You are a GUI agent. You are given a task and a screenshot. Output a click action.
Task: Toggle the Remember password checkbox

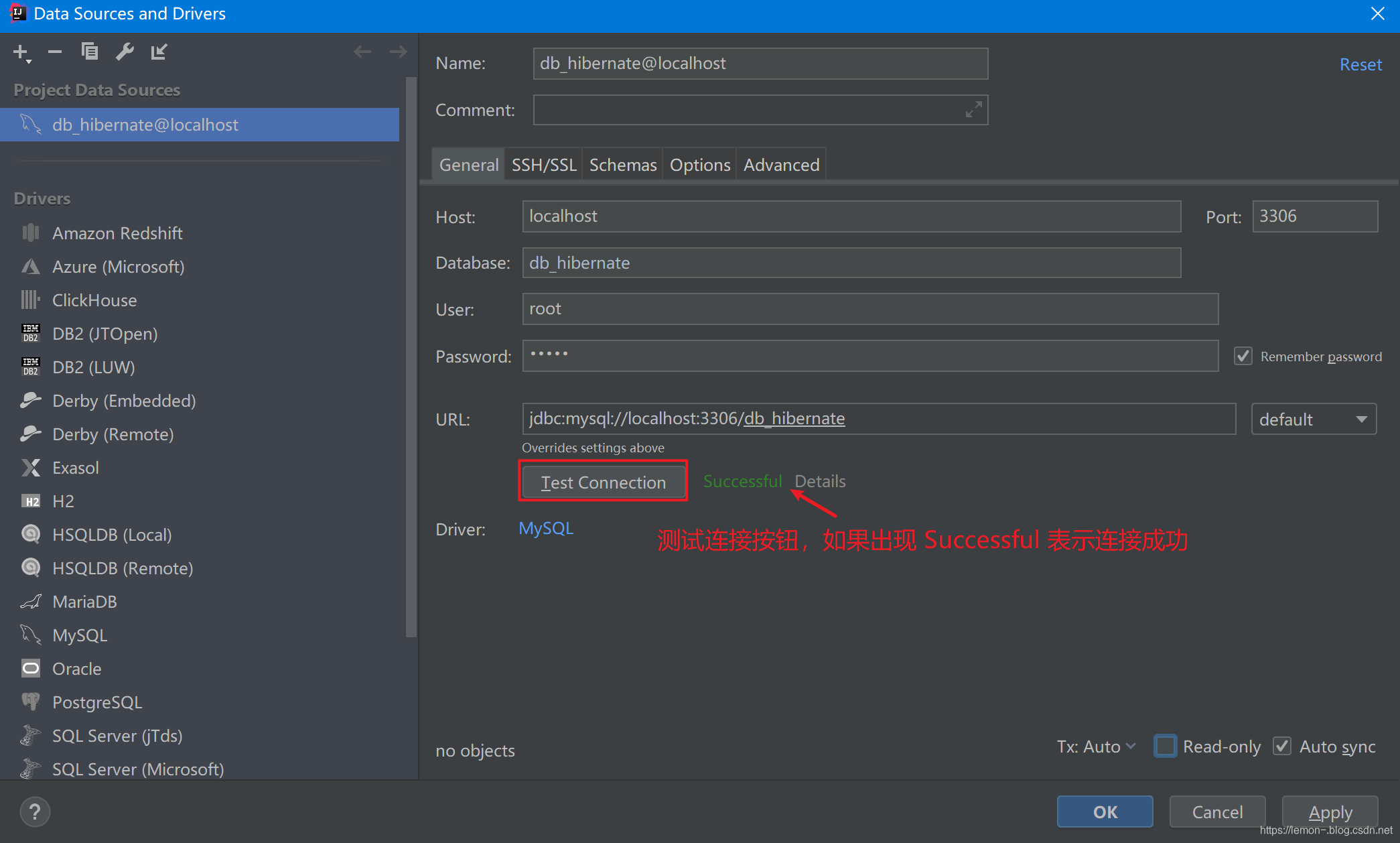click(x=1243, y=356)
